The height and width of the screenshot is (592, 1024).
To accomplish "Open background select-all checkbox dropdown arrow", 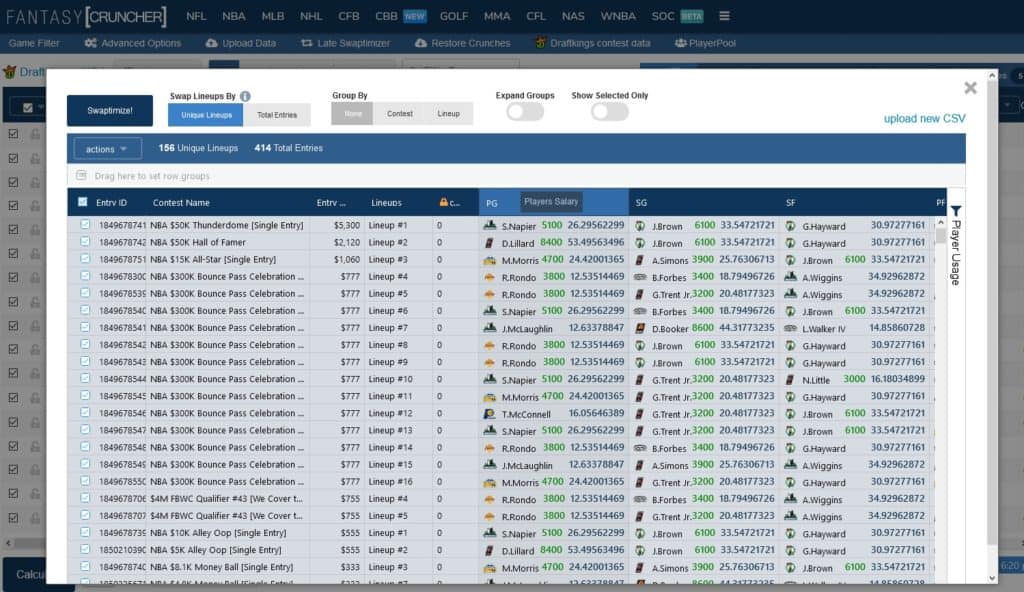I will pos(41,107).
